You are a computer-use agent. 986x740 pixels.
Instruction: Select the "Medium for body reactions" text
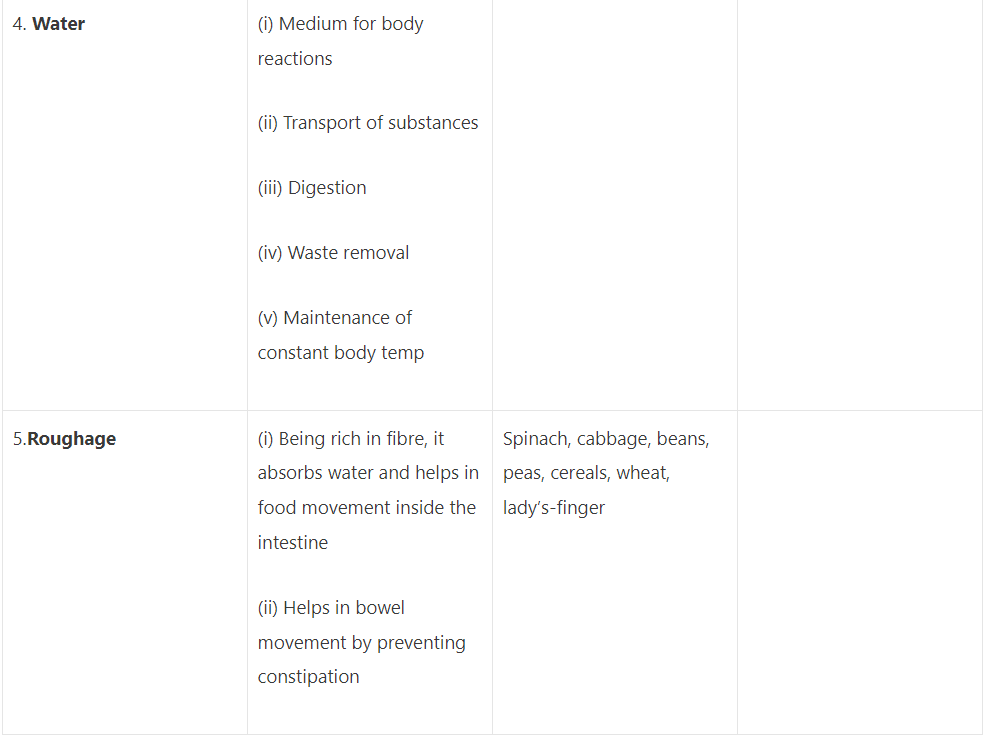click(x=340, y=41)
